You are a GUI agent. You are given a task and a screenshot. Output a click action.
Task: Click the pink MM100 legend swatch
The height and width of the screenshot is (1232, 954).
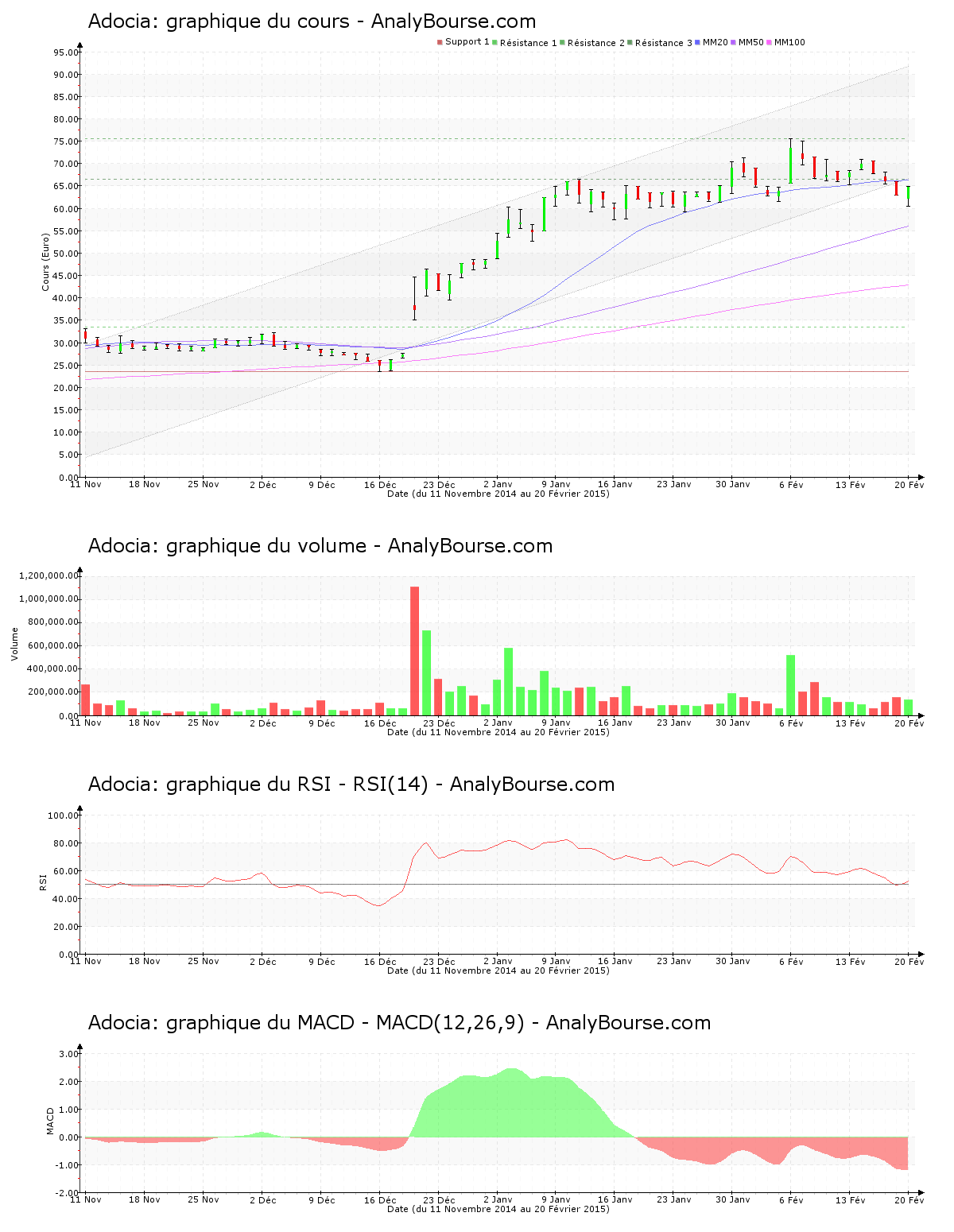[769, 42]
